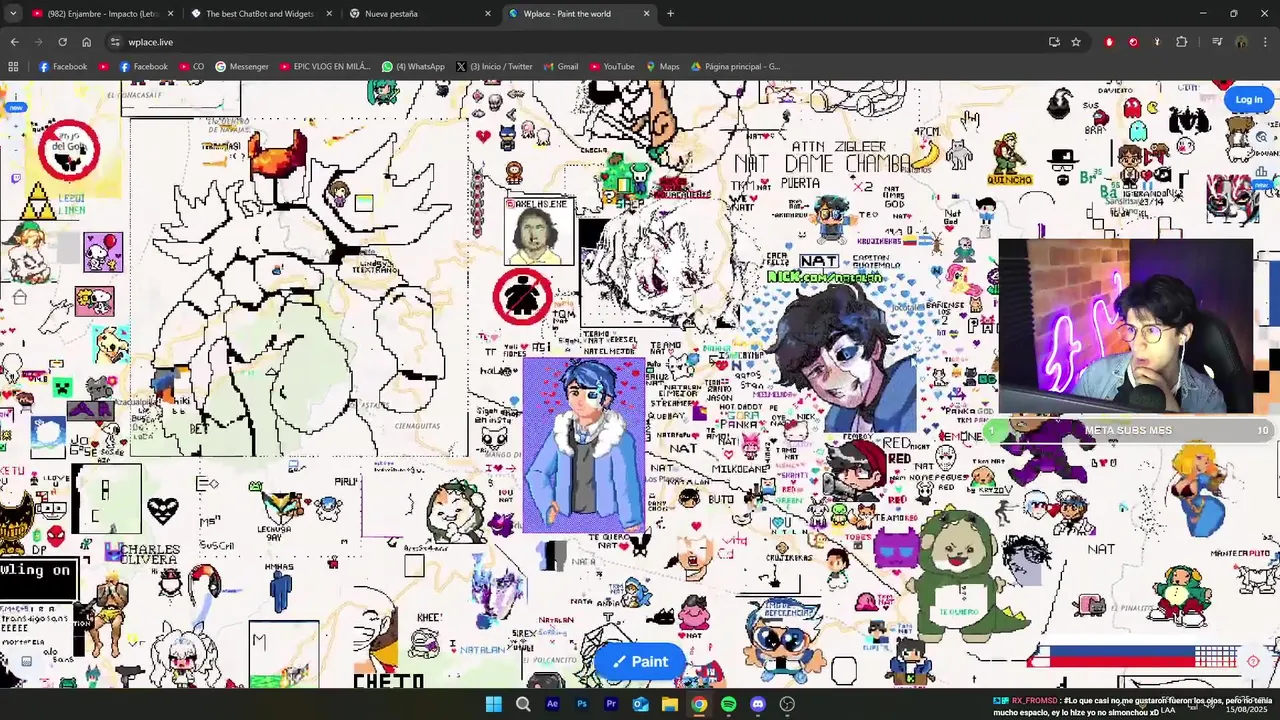Screen dimensions: 1280x720
Task: Open the WhatsApp bookmark
Action: point(413,67)
